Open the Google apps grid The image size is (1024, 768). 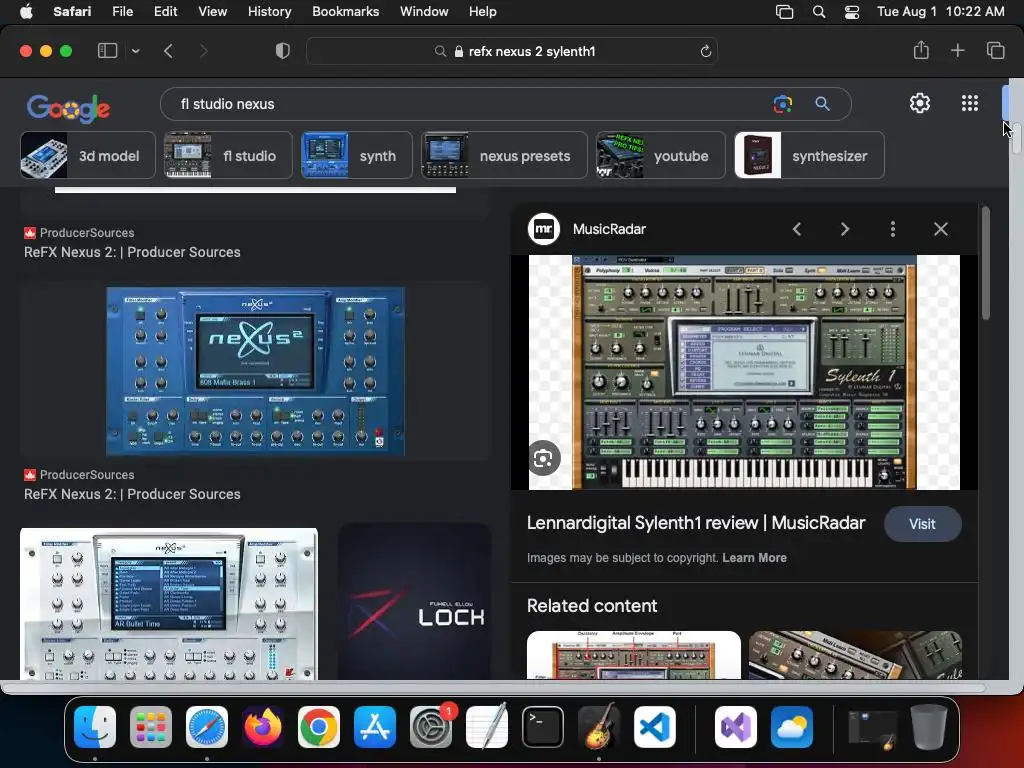[970, 103]
